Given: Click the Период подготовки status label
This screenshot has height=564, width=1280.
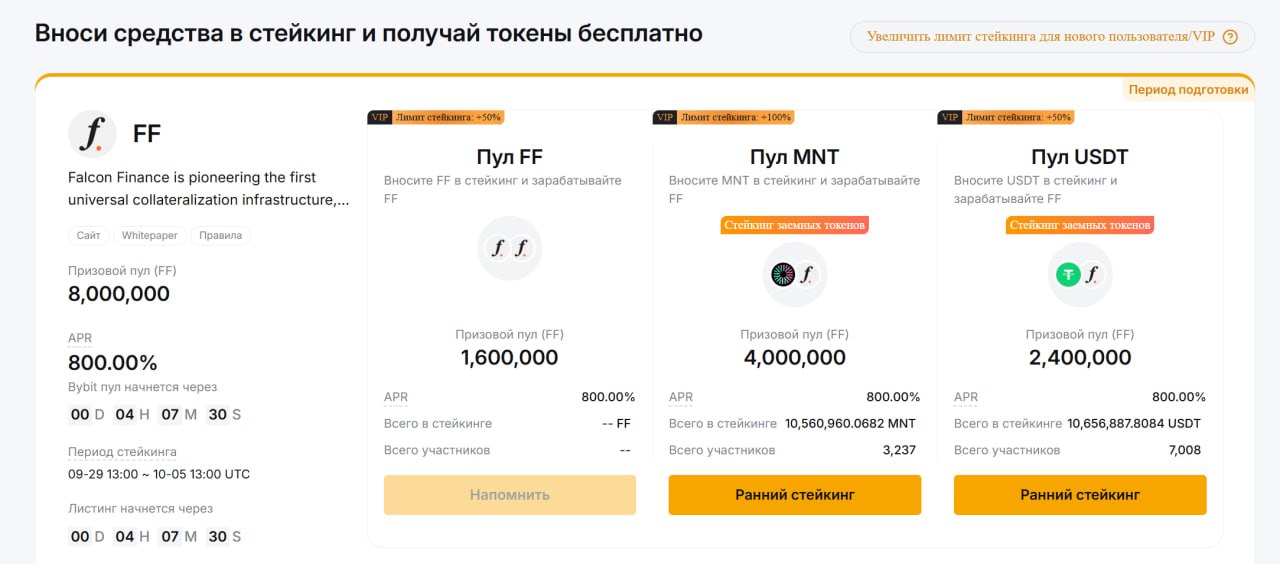Looking at the screenshot, I should click(1188, 89).
